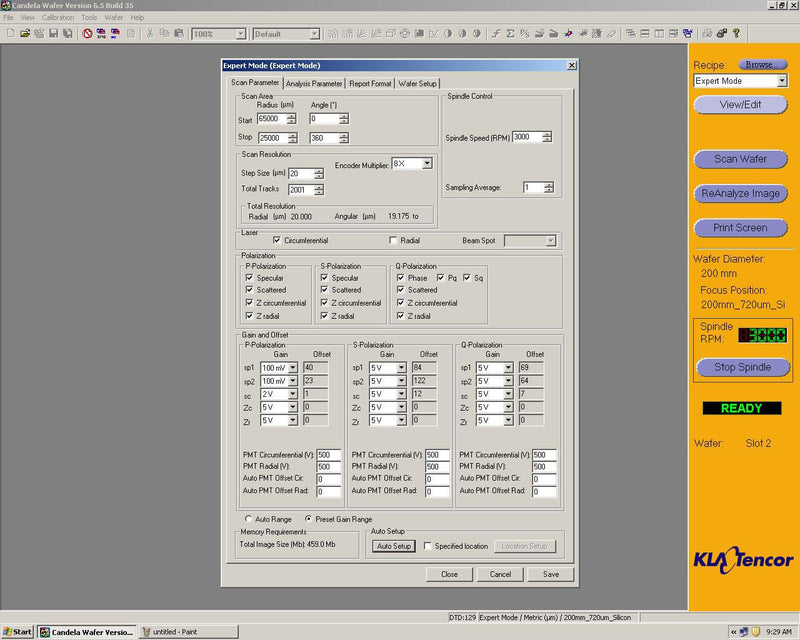Switch to the Analysis Parameter tab
This screenshot has height=640, width=800.
(x=315, y=84)
